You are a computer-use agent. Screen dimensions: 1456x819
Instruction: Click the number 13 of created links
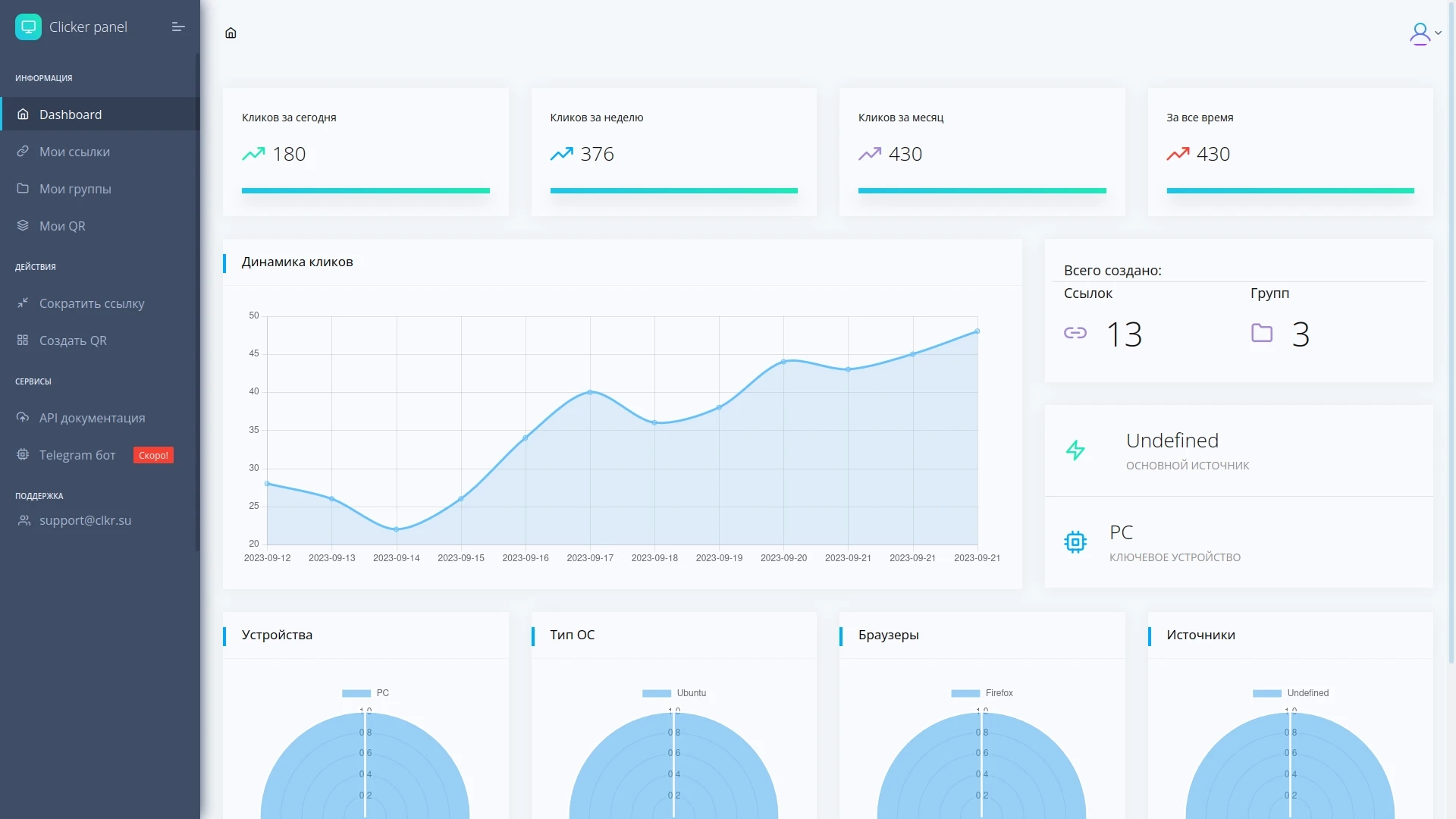1125,334
